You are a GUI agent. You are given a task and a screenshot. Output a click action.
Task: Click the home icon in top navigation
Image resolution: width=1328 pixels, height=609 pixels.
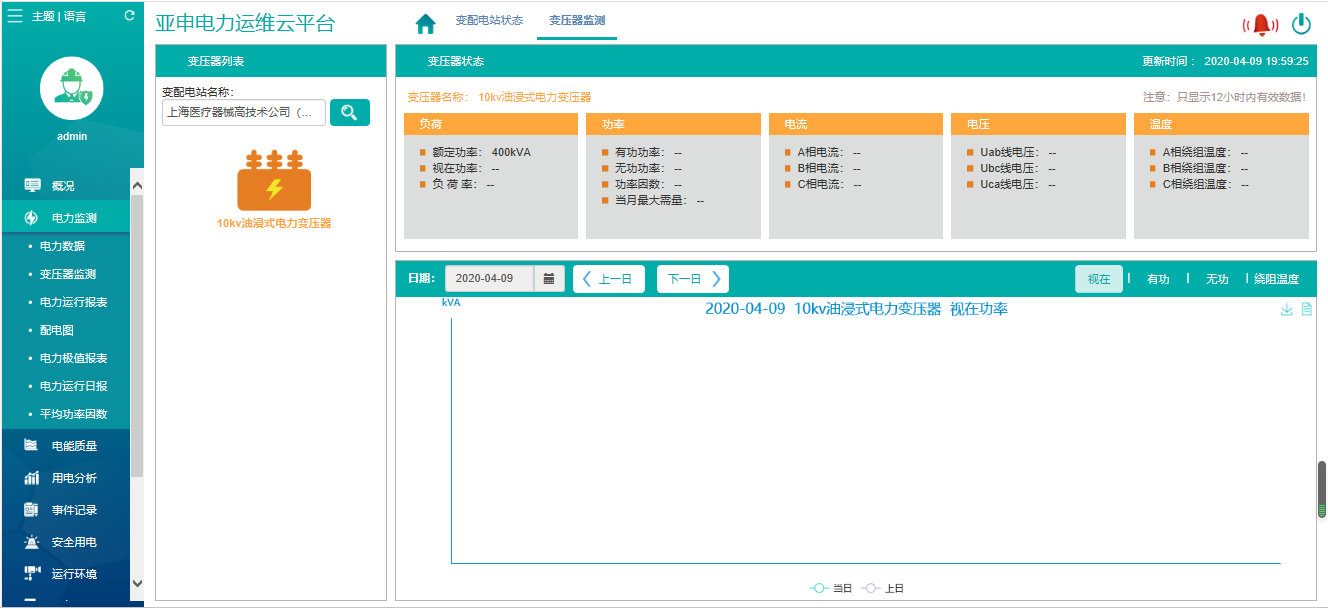pyautogui.click(x=426, y=23)
